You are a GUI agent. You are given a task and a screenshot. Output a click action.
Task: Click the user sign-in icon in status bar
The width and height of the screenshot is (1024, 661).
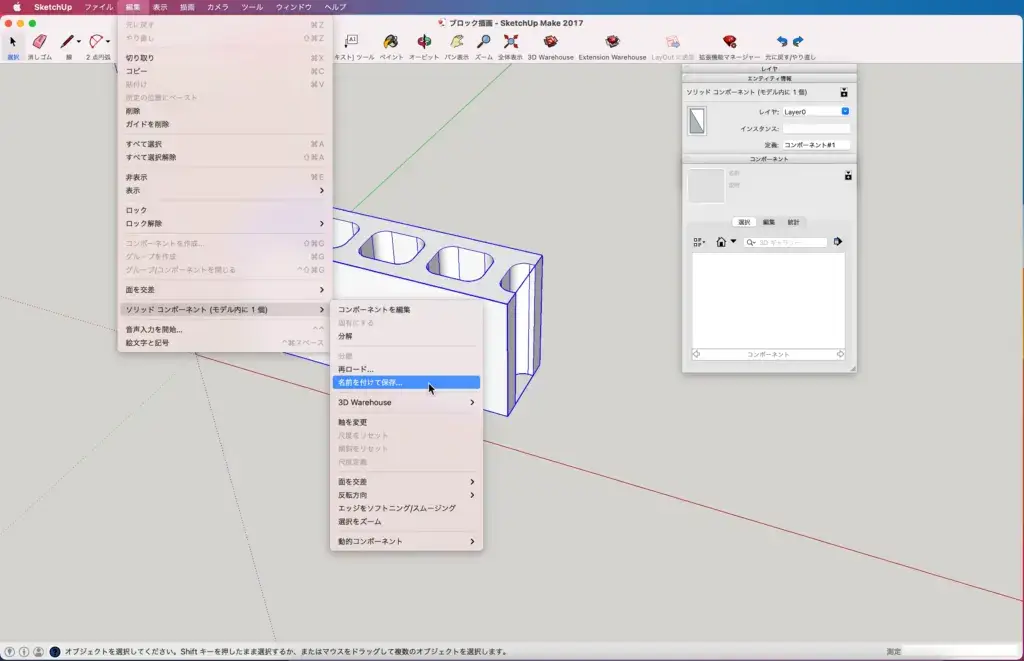tap(39, 651)
